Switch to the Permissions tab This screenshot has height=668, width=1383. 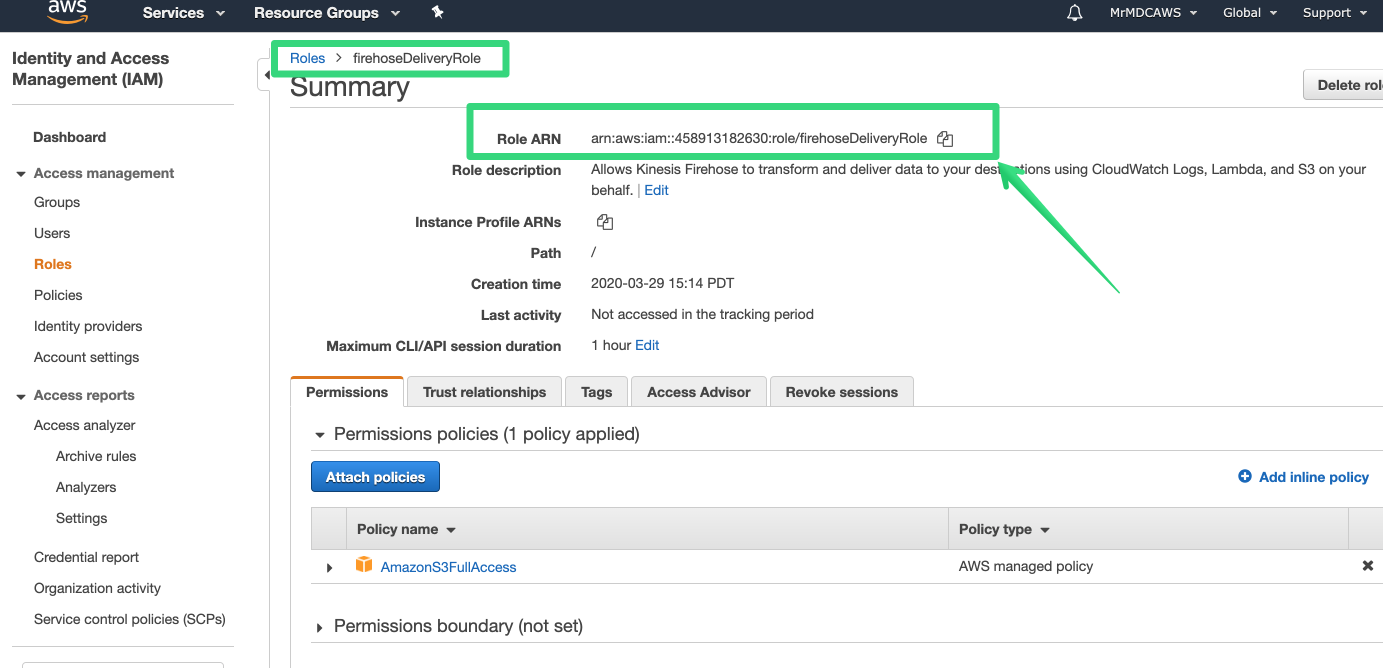click(347, 392)
